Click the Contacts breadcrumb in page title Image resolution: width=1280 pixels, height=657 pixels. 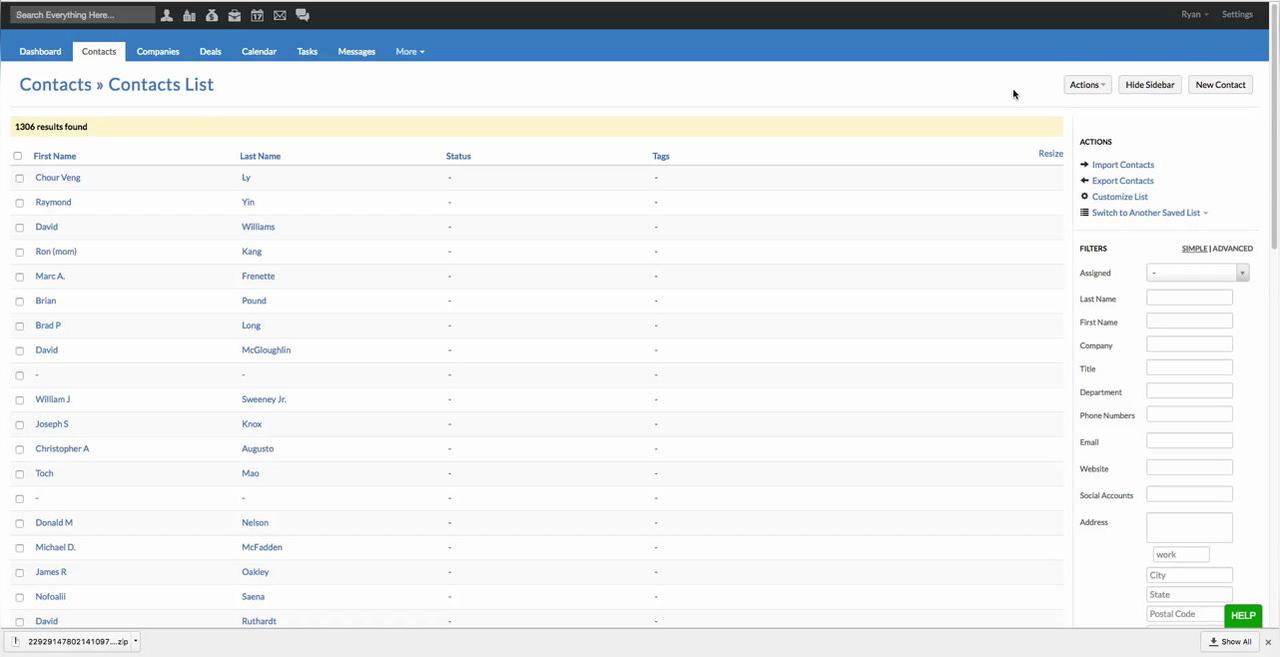point(55,85)
